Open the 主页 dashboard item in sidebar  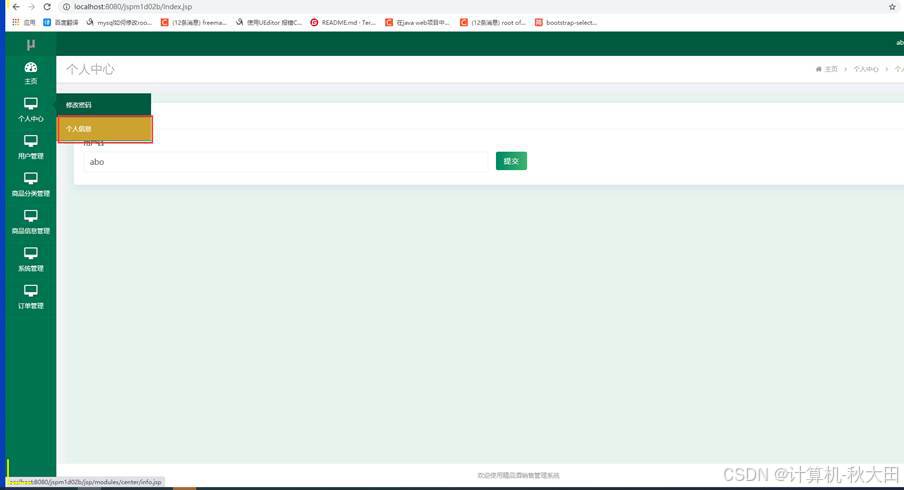31,73
